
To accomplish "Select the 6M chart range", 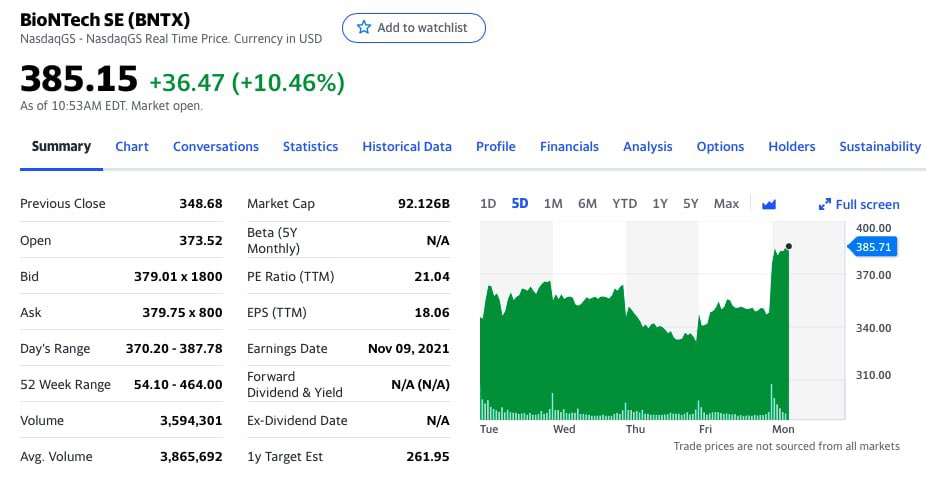I will pyautogui.click(x=587, y=204).
